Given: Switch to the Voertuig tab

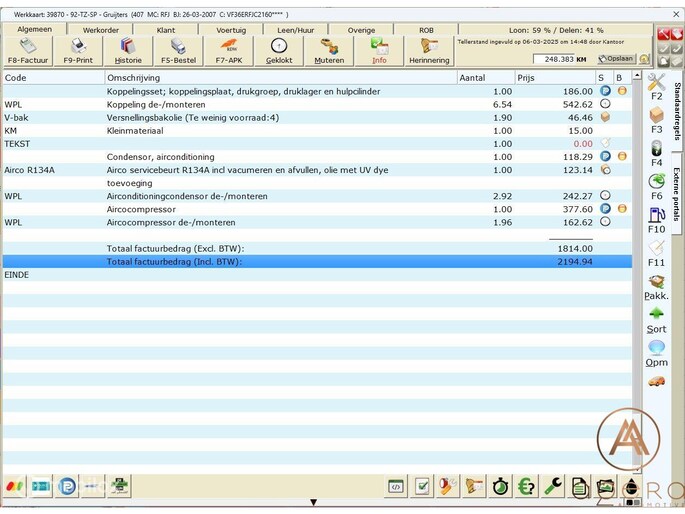Looking at the screenshot, I should point(231,30).
